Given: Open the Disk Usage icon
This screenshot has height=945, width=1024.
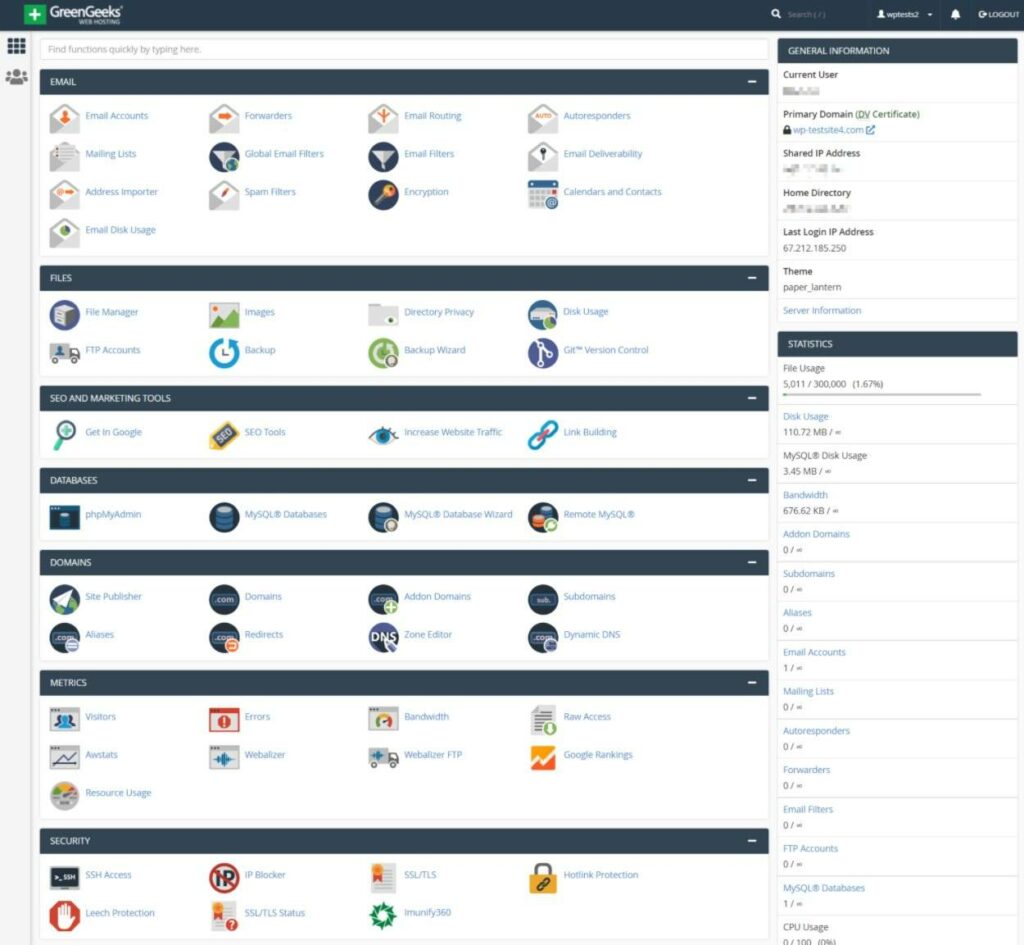Looking at the screenshot, I should [x=542, y=314].
